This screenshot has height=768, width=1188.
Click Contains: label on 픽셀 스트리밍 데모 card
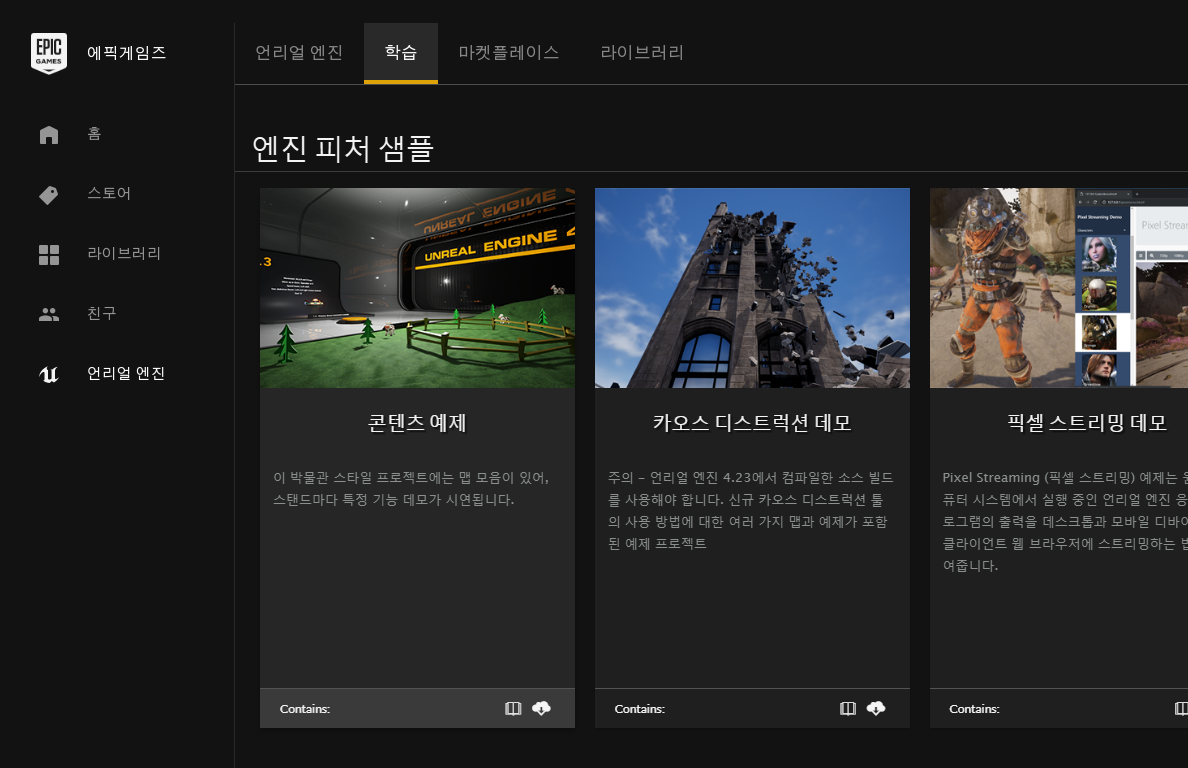tap(974, 709)
